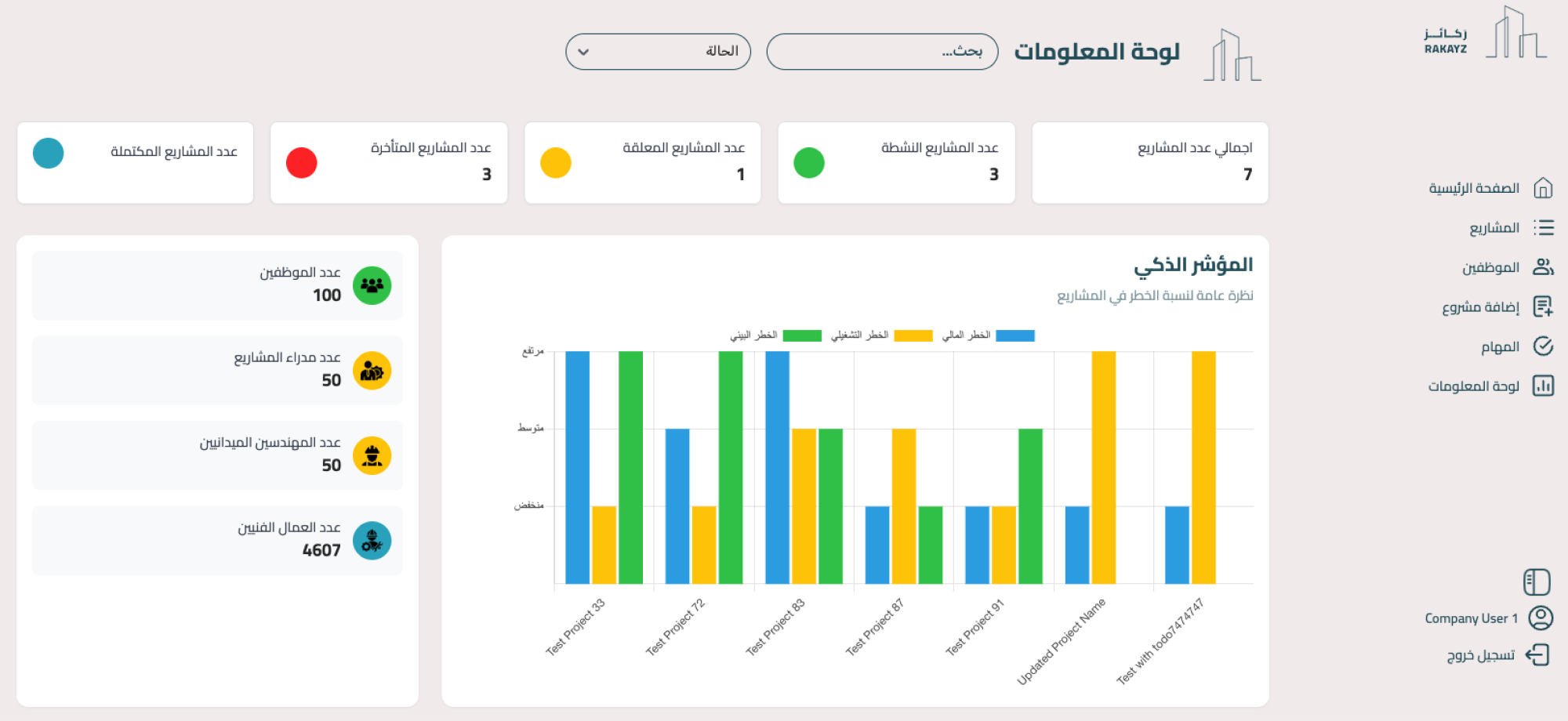Collapse the sidebar using panel icon
The width and height of the screenshot is (1568, 721).
point(1537,582)
